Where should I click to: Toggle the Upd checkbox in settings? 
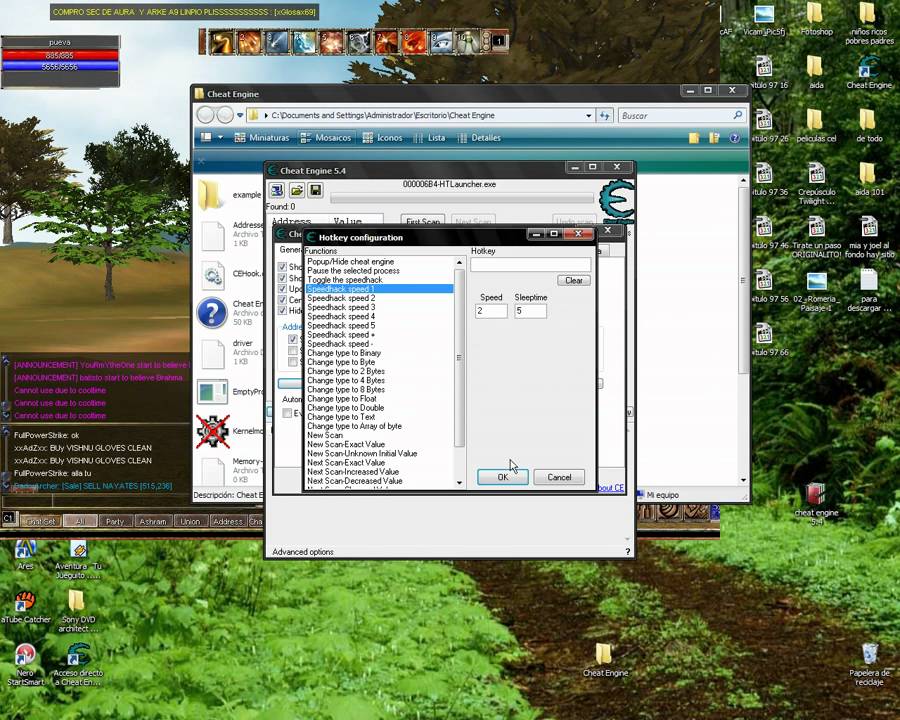coord(282,289)
